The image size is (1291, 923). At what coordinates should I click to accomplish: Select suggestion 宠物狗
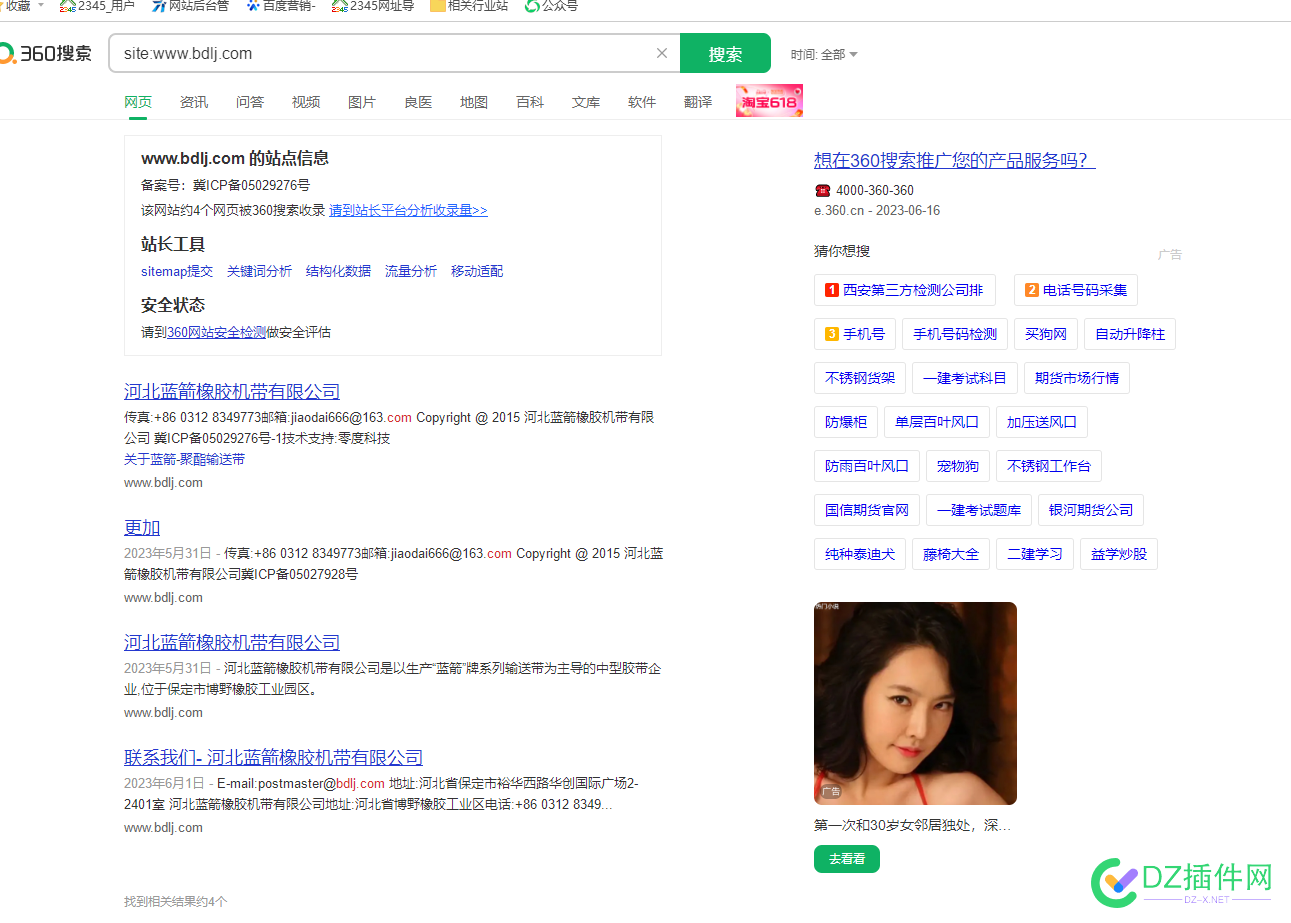tap(958, 466)
